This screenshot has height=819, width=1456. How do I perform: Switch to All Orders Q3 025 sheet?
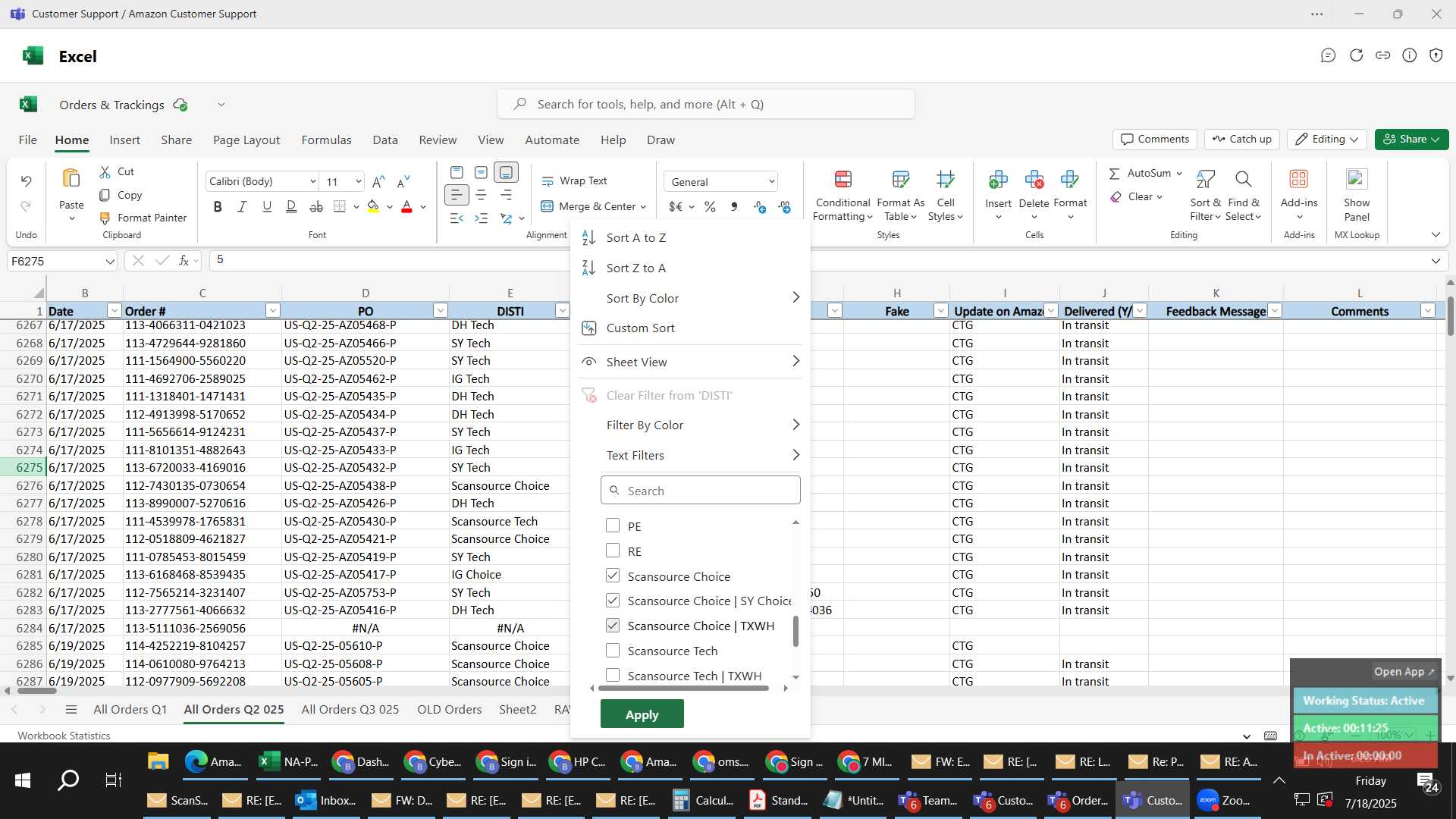(350, 710)
